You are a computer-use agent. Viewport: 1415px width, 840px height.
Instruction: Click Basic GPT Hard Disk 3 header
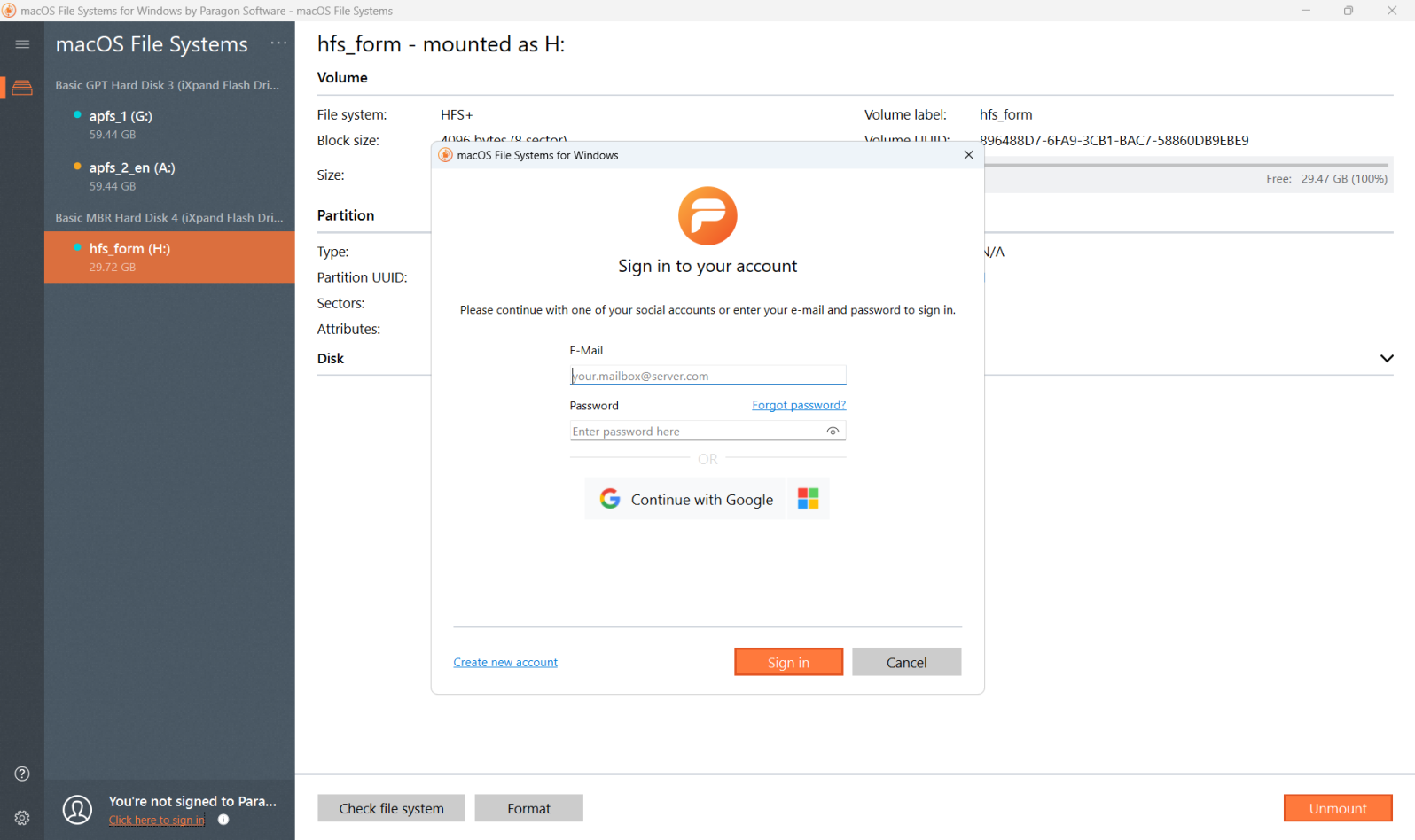[168, 85]
